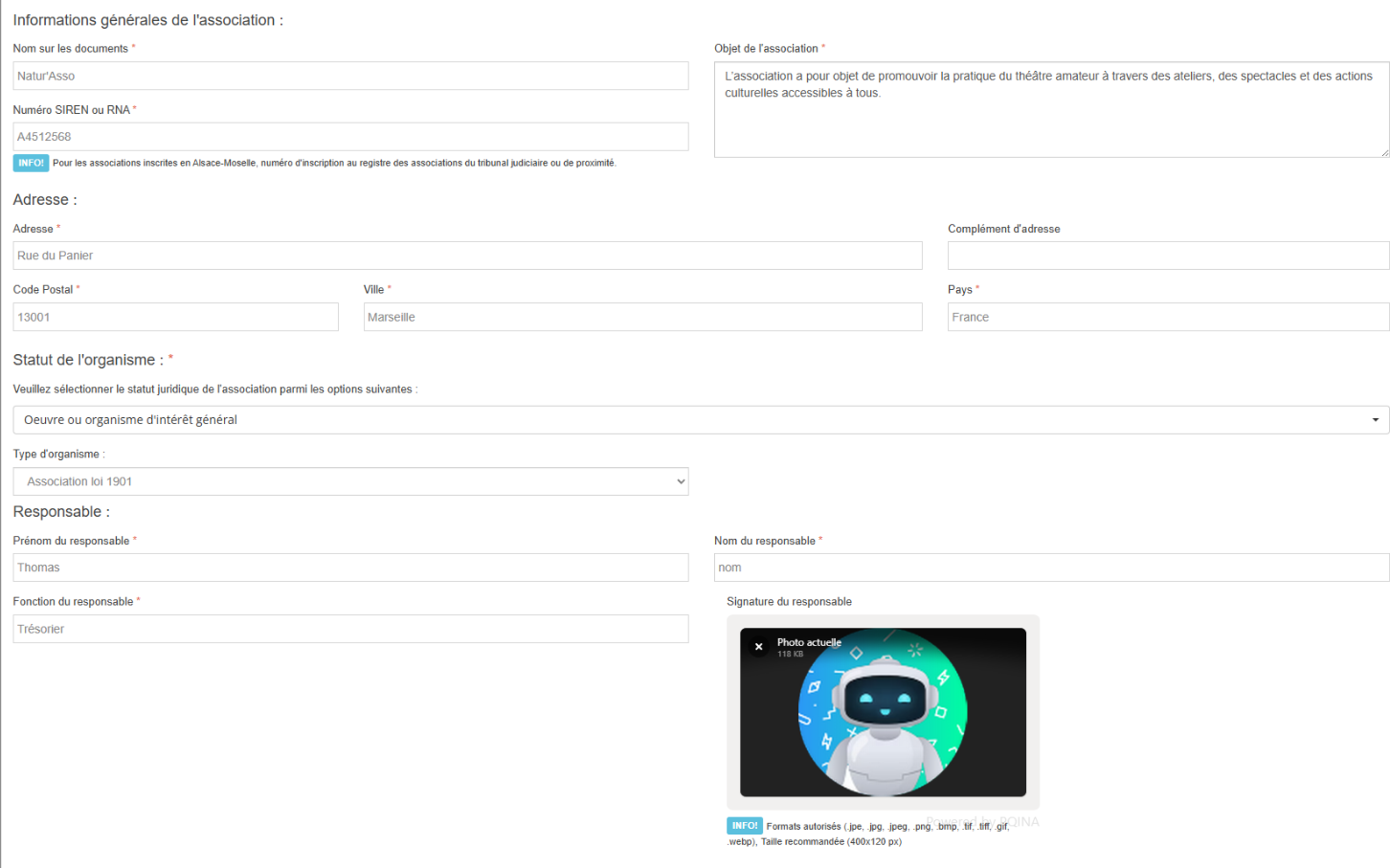
Task: Open the Statut de l'organisme dropdown
Action: pos(700,420)
